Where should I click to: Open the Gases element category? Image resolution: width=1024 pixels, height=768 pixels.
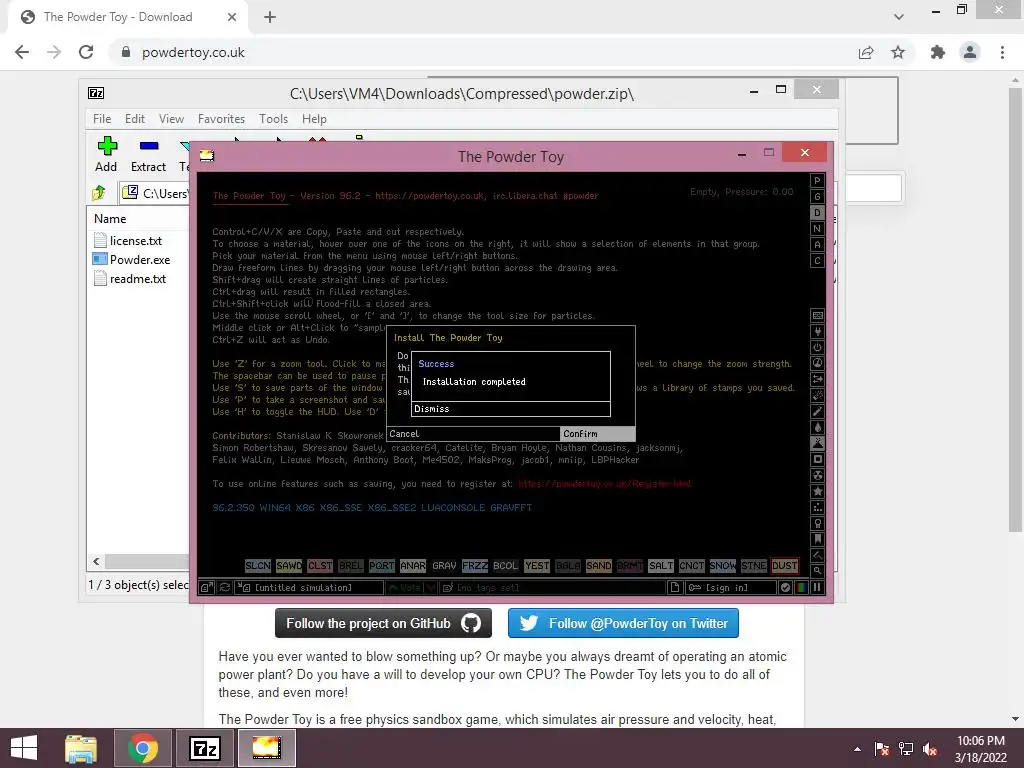pyautogui.click(x=817, y=411)
